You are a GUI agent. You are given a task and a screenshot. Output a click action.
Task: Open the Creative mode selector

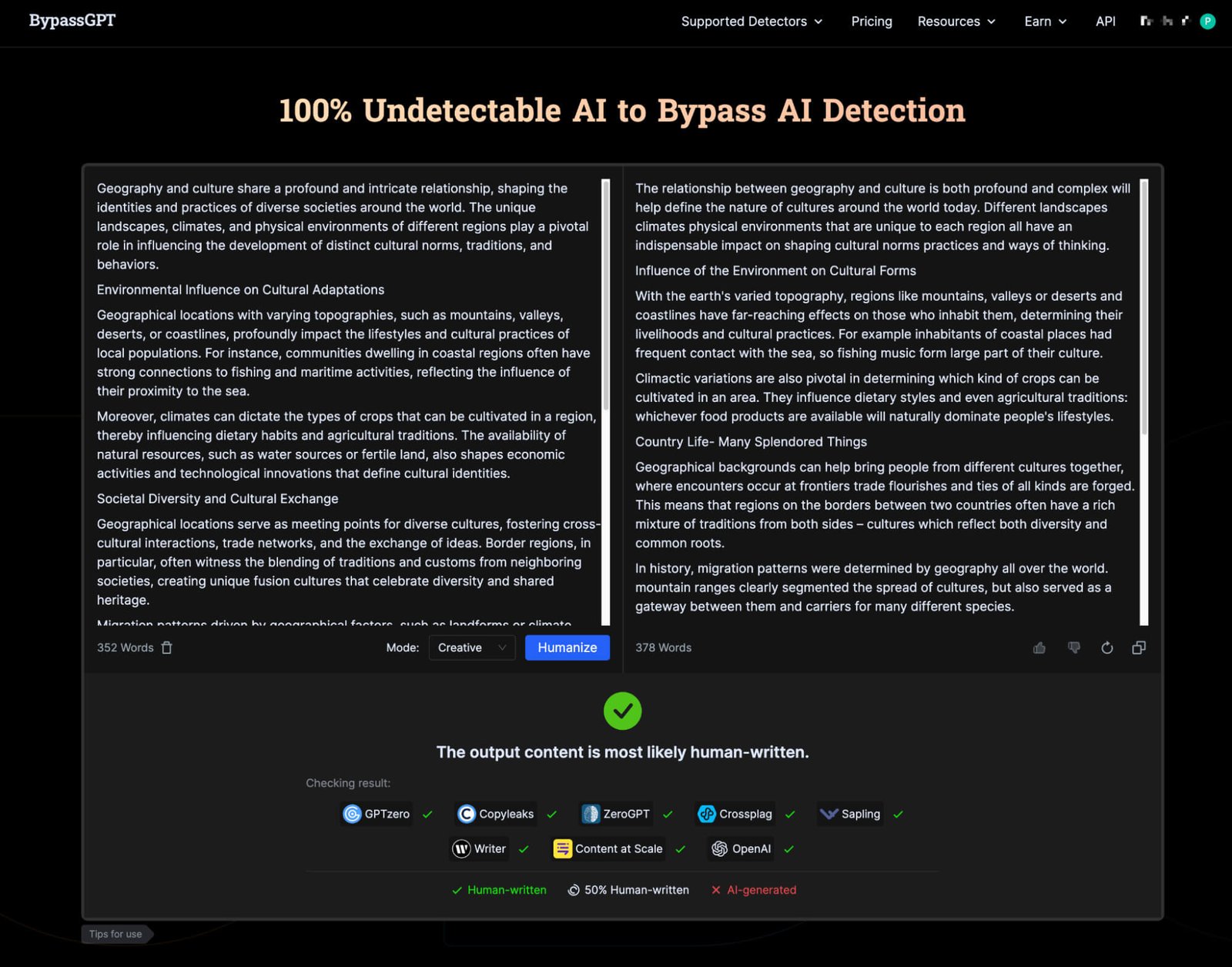[471, 647]
